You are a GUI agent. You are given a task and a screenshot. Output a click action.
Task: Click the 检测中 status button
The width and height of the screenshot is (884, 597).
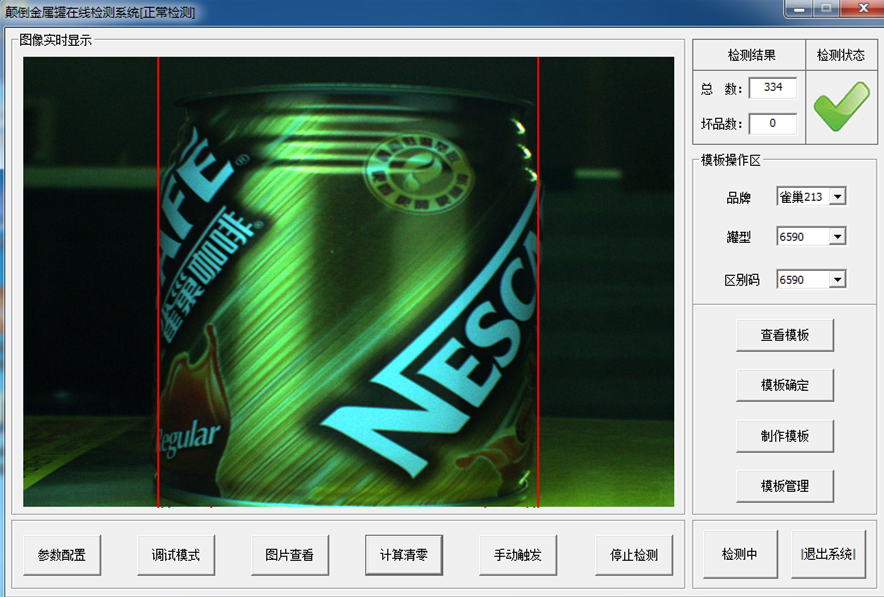(x=740, y=554)
